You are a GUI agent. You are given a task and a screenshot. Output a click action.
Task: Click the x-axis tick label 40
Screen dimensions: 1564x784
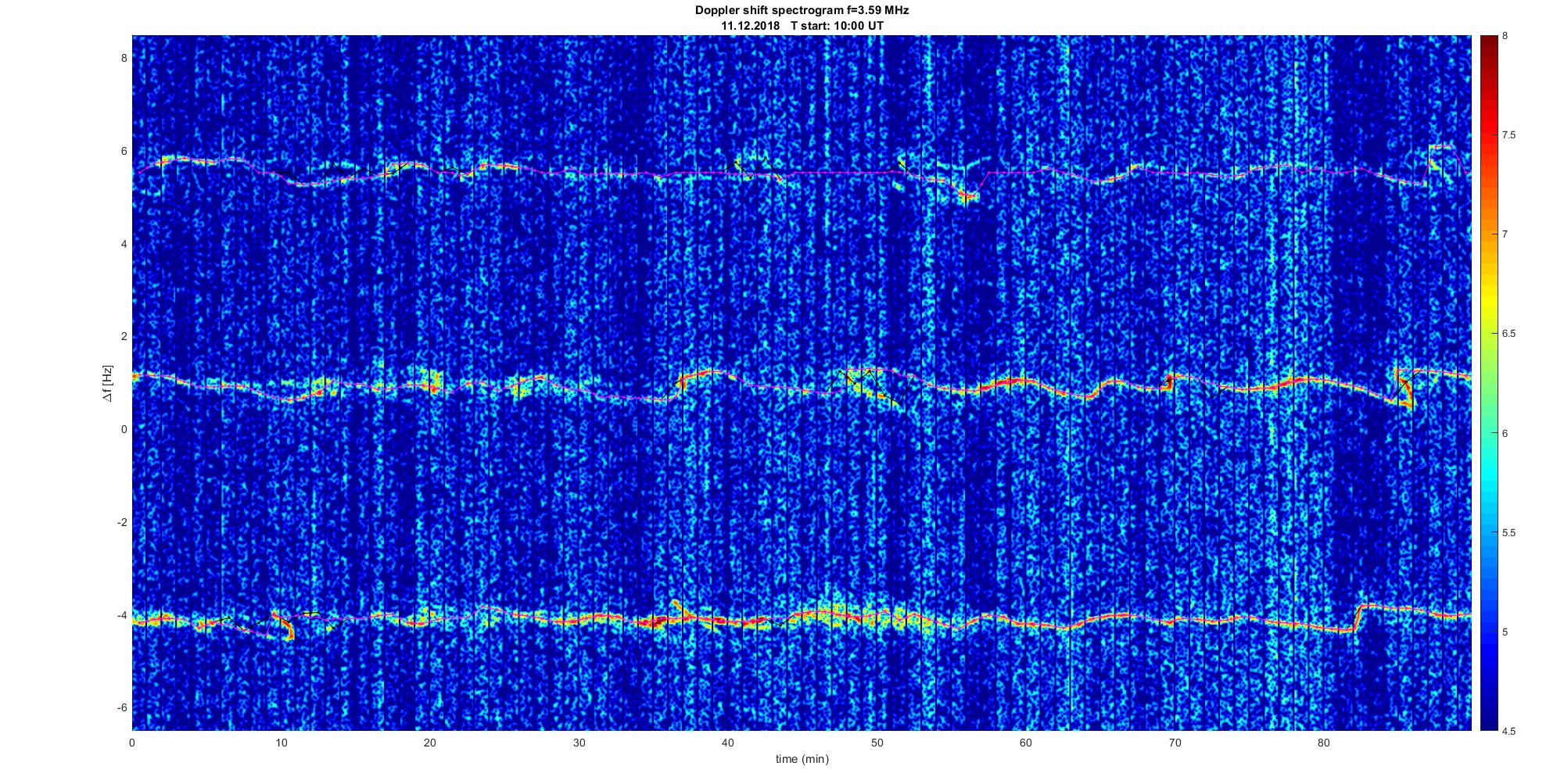point(728,742)
